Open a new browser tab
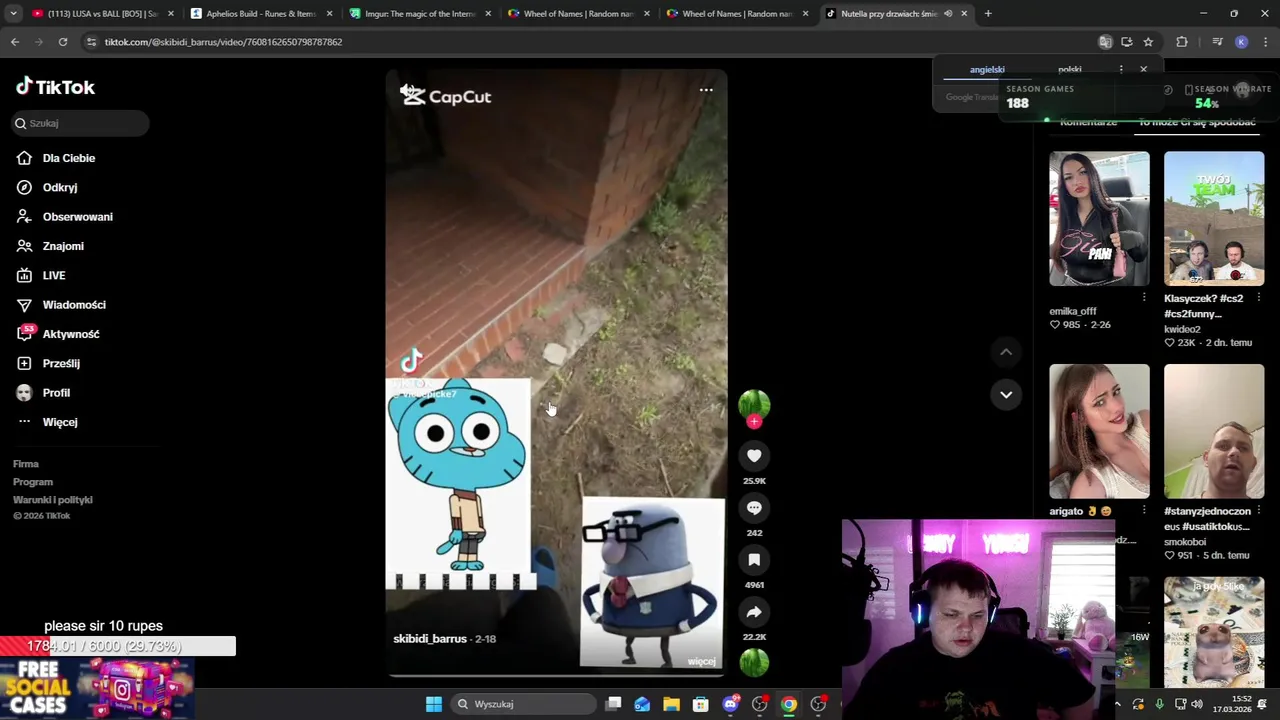The height and width of the screenshot is (720, 1280). pos(988,14)
